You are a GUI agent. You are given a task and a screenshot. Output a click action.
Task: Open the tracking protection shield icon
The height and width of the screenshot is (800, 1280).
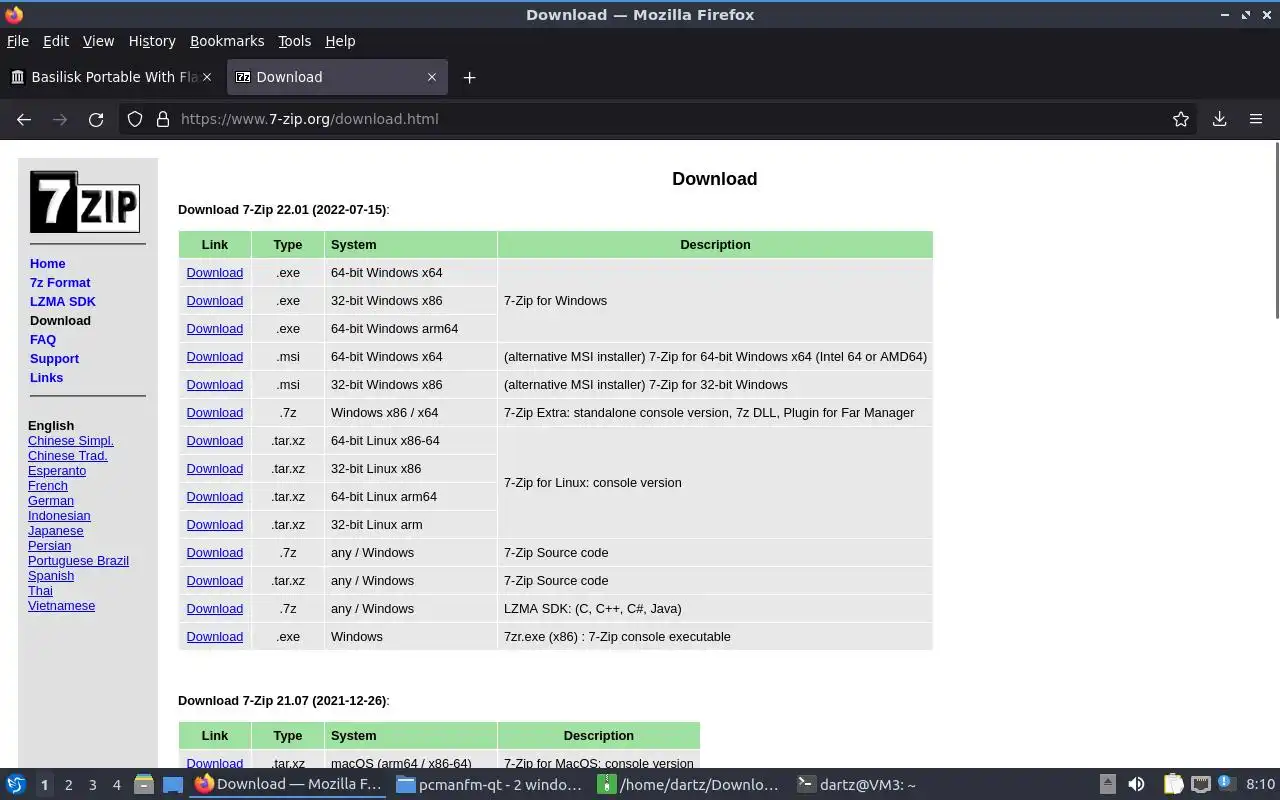point(135,119)
